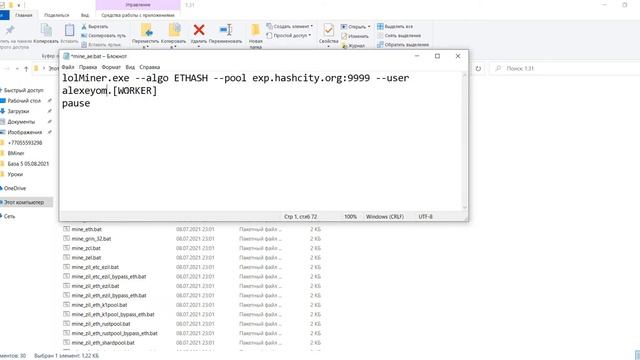Select Рабочий стол in the navigation pane
The width and height of the screenshot is (640, 360).
tap(24, 101)
